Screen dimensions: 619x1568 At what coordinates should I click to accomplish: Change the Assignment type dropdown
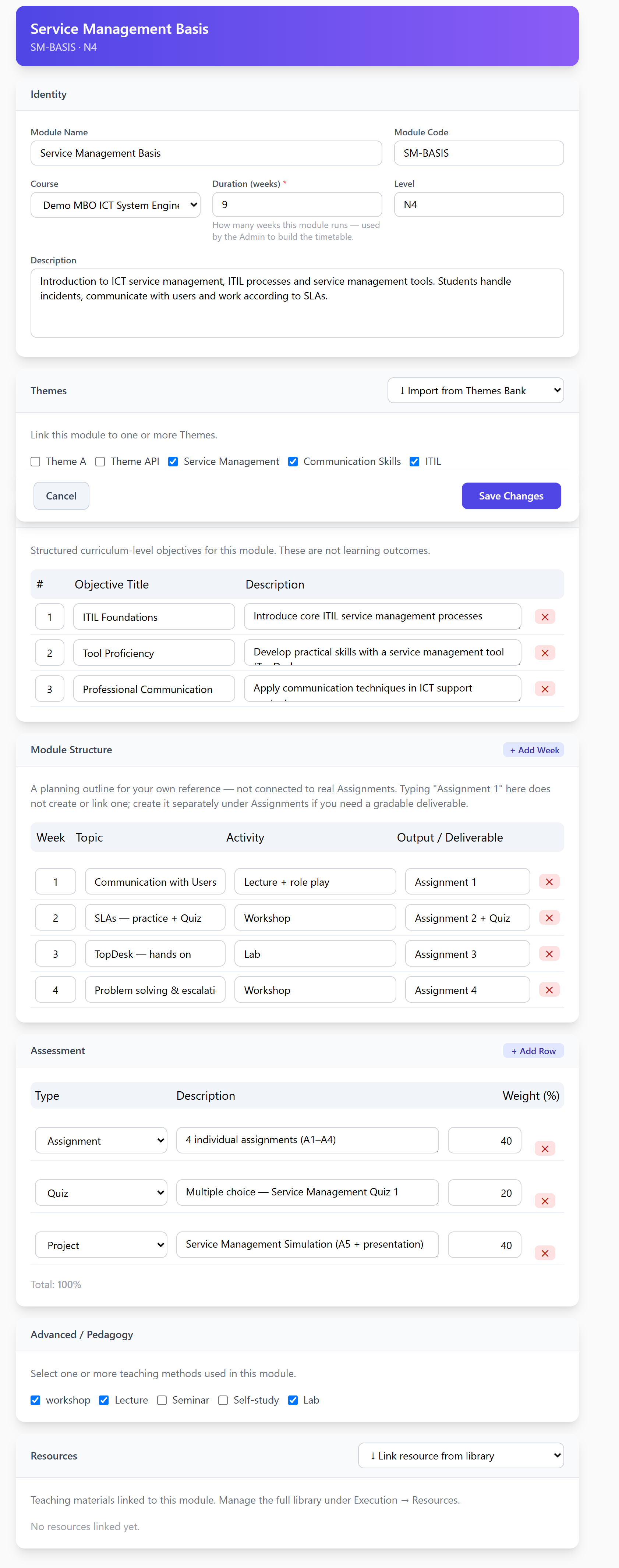[x=101, y=1140]
